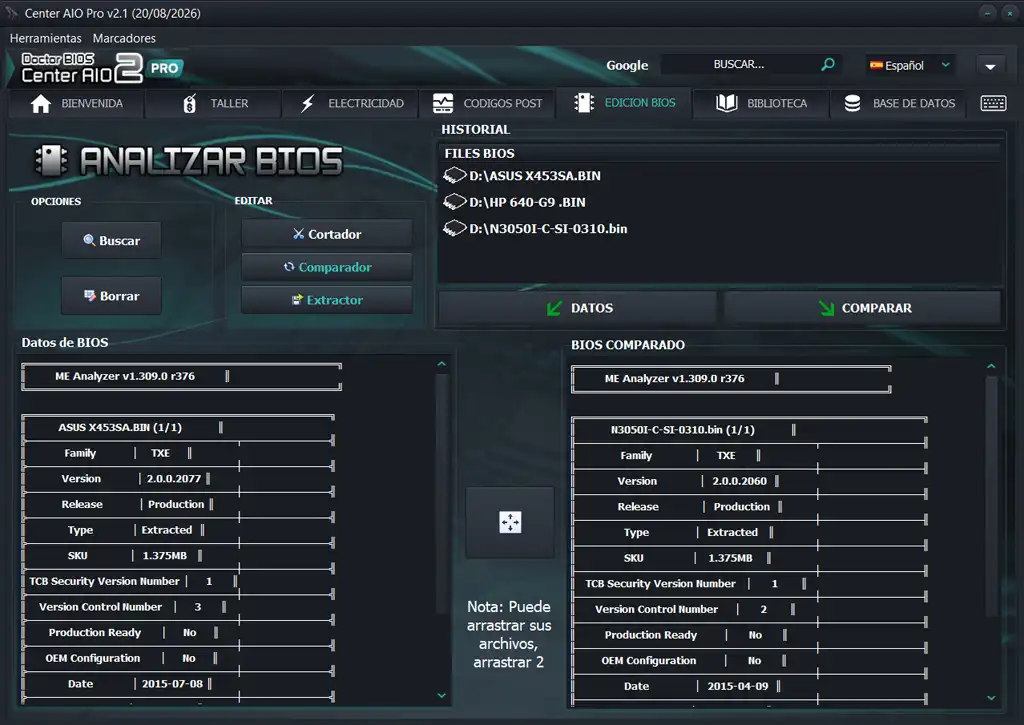This screenshot has width=1024, height=725.
Task: Click date value 2015-04-09
Action: pos(738,686)
